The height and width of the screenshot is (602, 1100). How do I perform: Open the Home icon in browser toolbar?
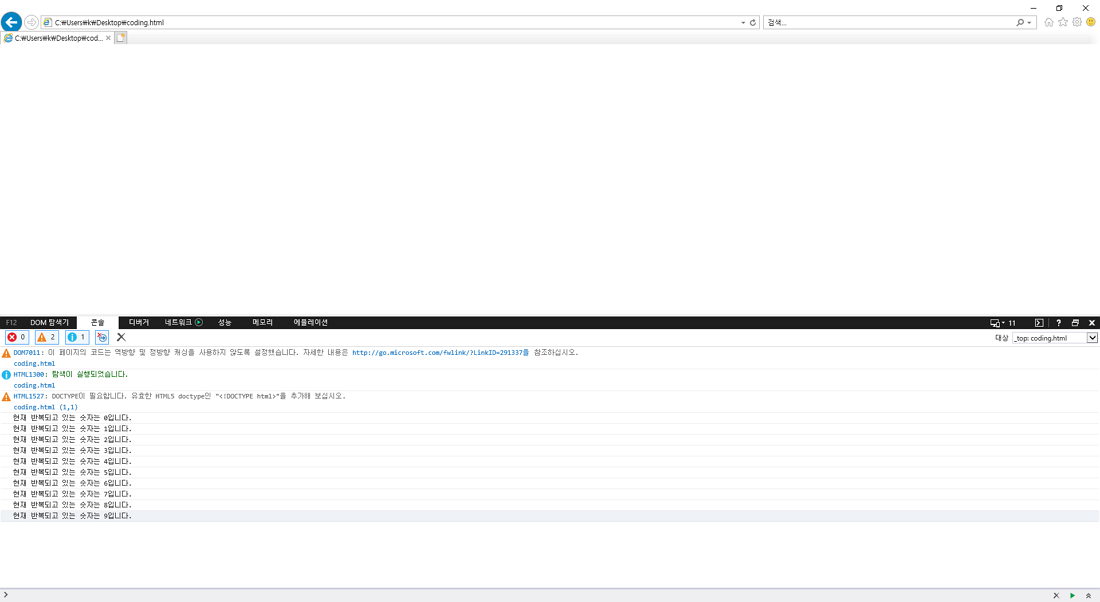point(1049,22)
